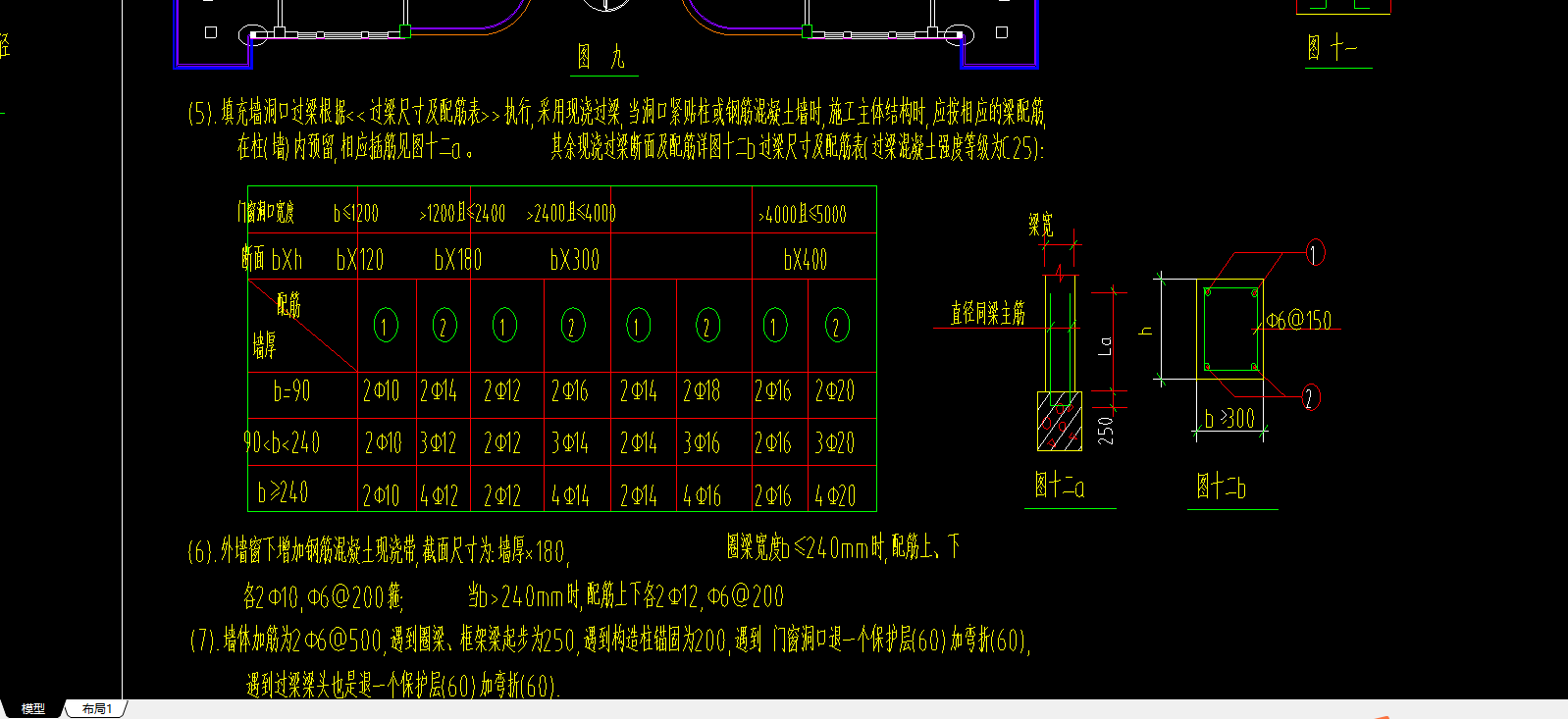Select the 当b>240mm时 text line
Image resolution: width=1568 pixels, height=719 pixels.
626,595
